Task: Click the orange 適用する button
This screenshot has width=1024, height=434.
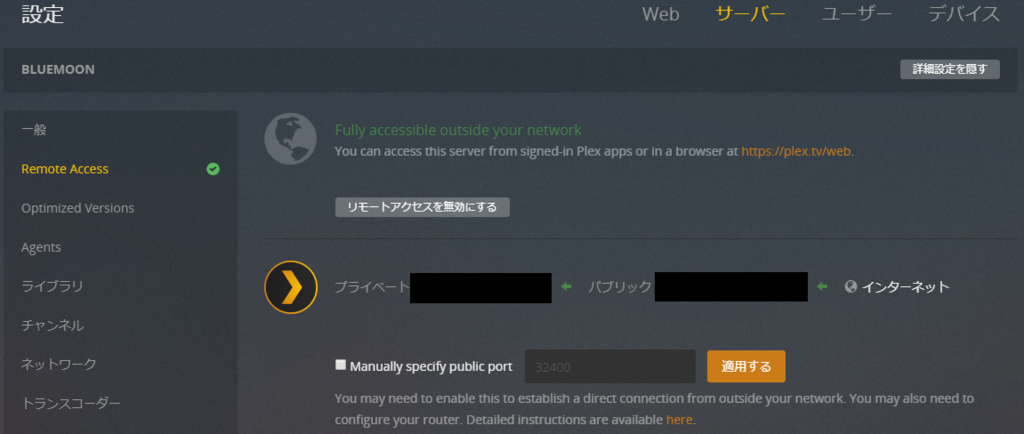Action: click(746, 366)
